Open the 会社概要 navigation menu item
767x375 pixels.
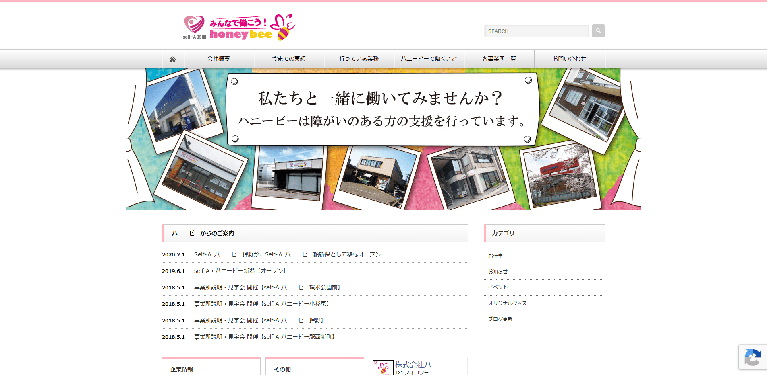point(219,59)
